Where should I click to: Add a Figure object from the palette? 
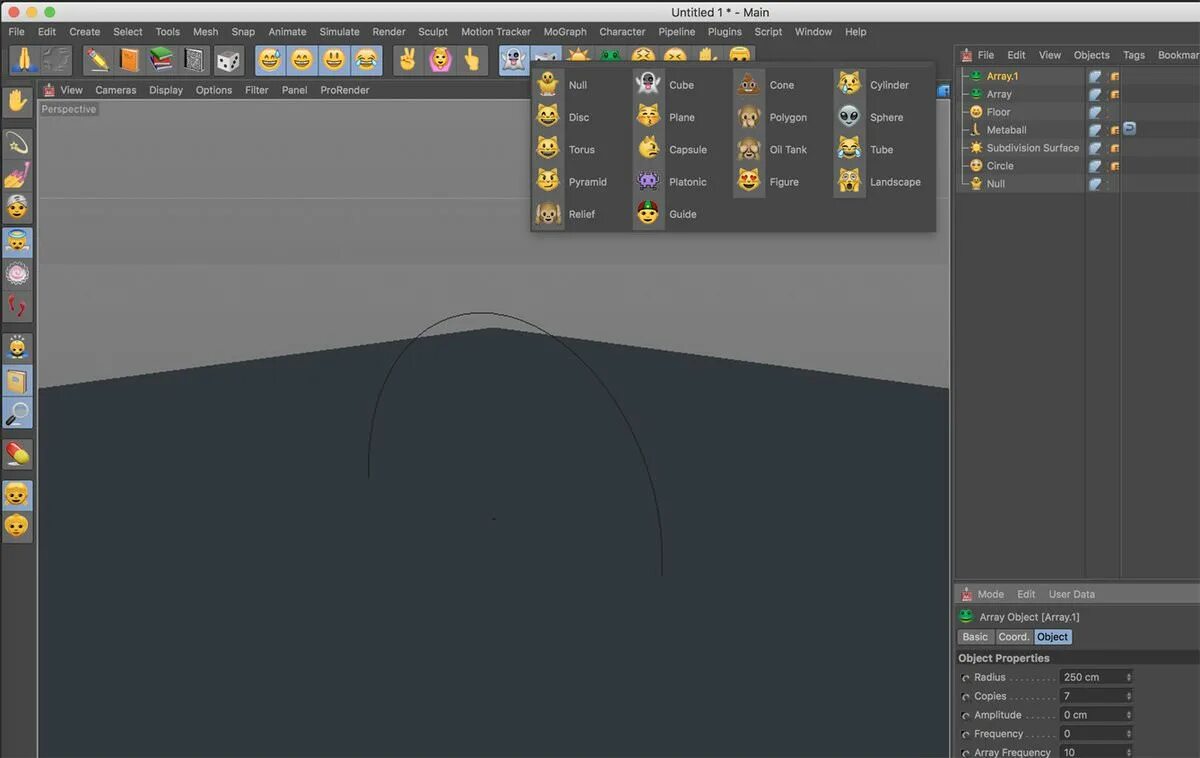pyautogui.click(x=768, y=182)
